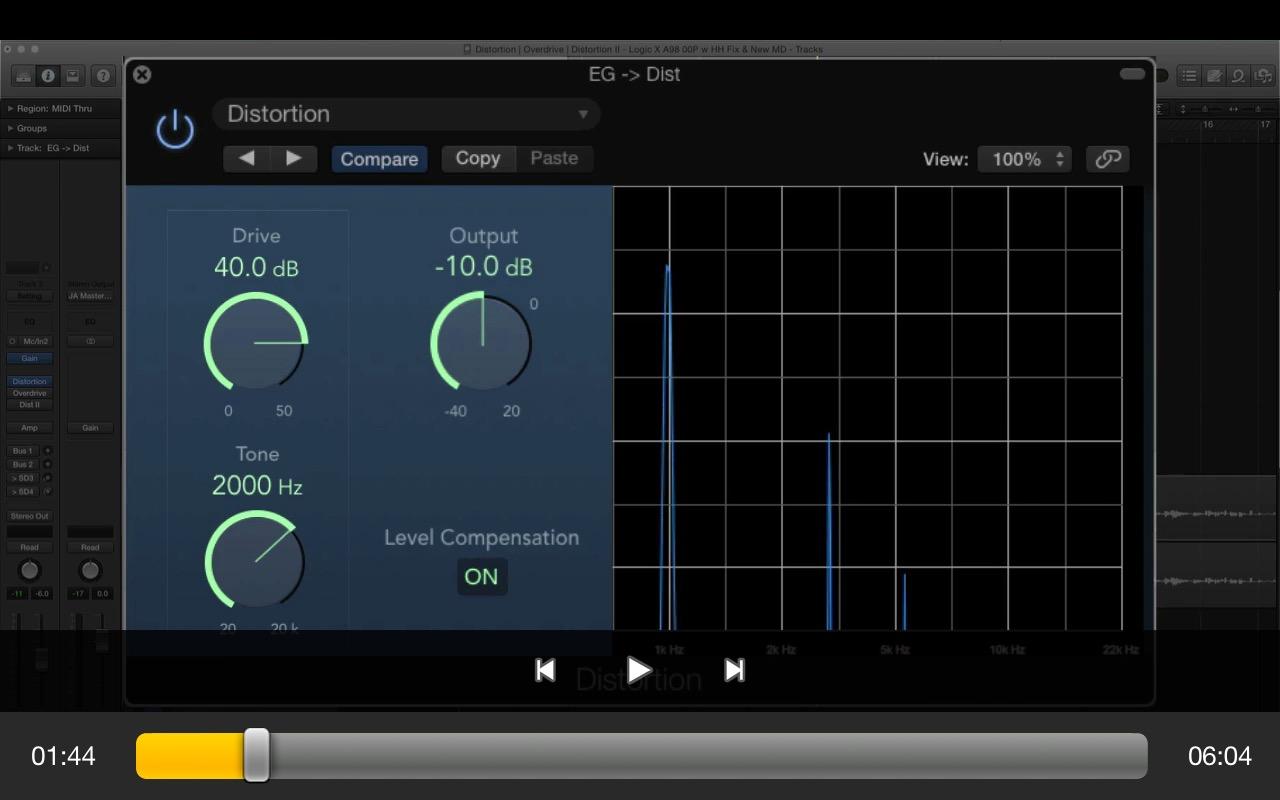Open the Inspector info icon

pyautogui.click(x=48, y=76)
